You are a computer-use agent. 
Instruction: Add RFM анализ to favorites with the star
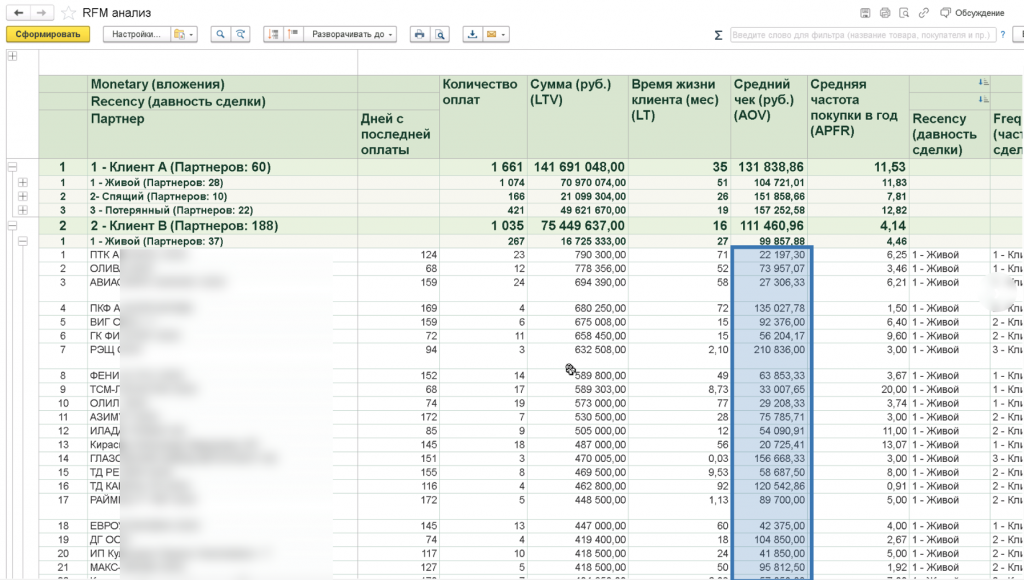coord(68,13)
